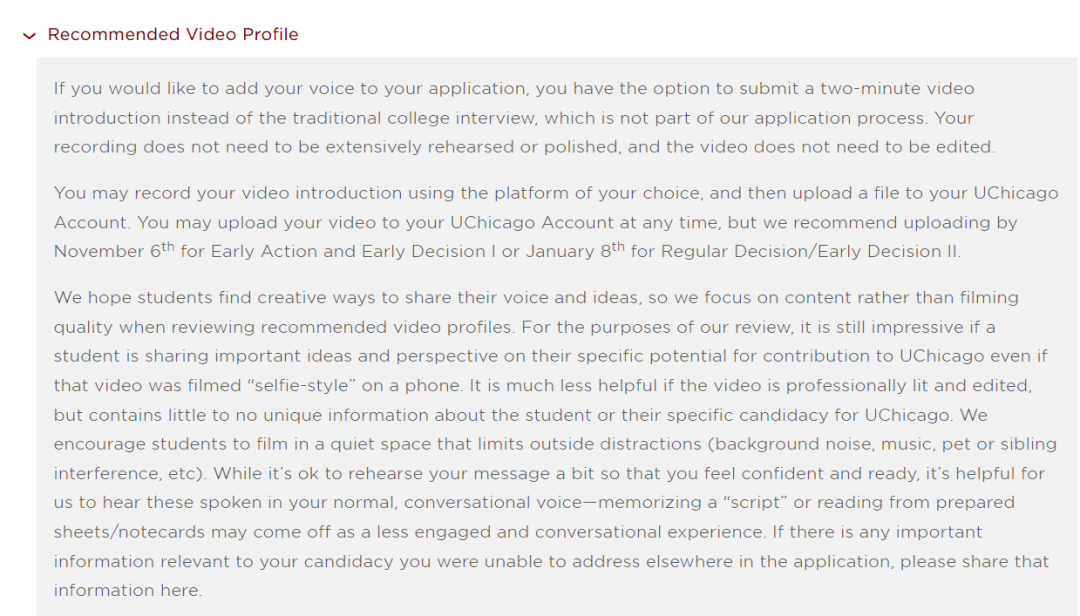This screenshot has height=616, width=1080.
Task: Click the Recommended Video Profile heading
Action: [173, 35]
